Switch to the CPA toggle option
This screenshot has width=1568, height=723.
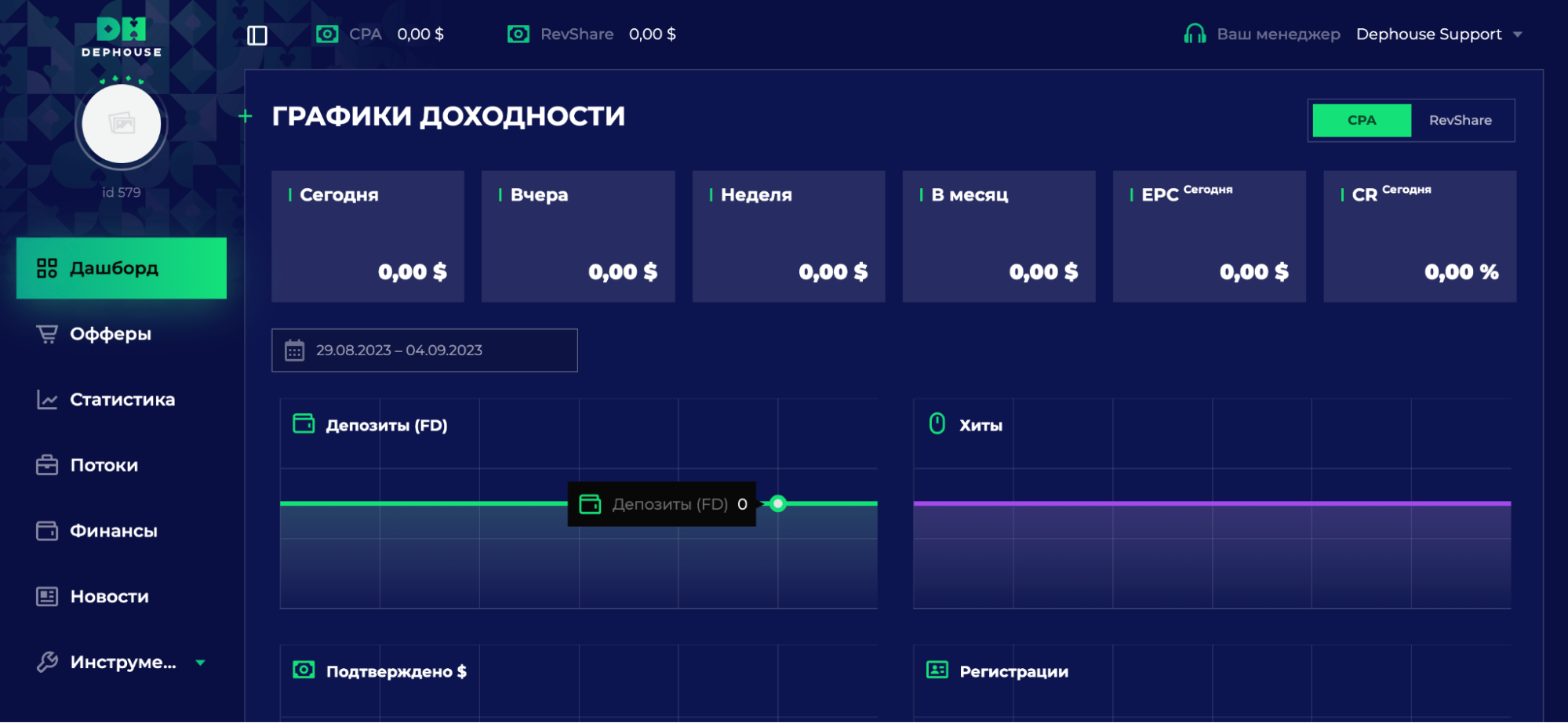(1362, 120)
